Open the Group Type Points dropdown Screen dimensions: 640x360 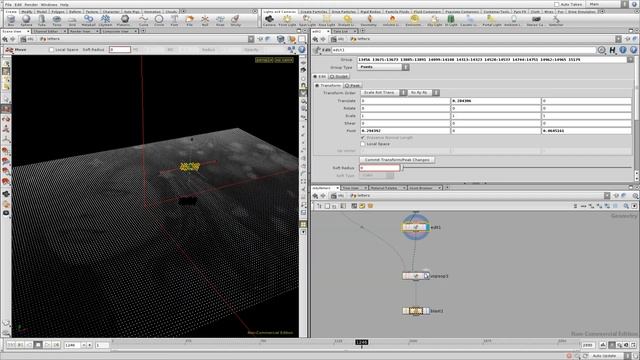384,67
